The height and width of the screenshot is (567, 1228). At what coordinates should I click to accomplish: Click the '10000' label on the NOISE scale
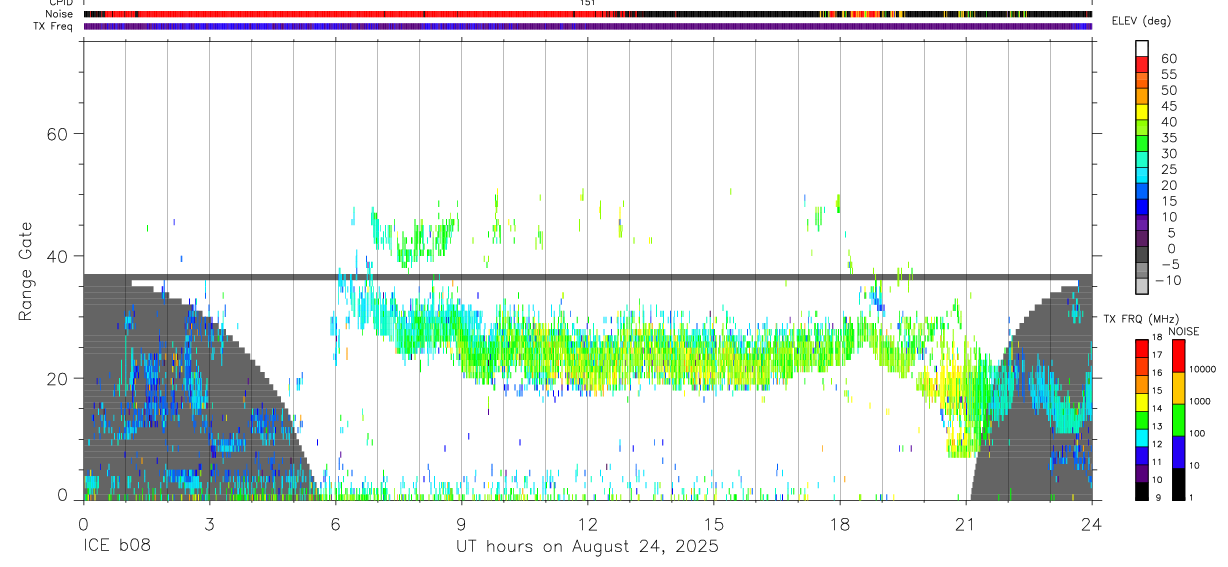(x=1202, y=369)
